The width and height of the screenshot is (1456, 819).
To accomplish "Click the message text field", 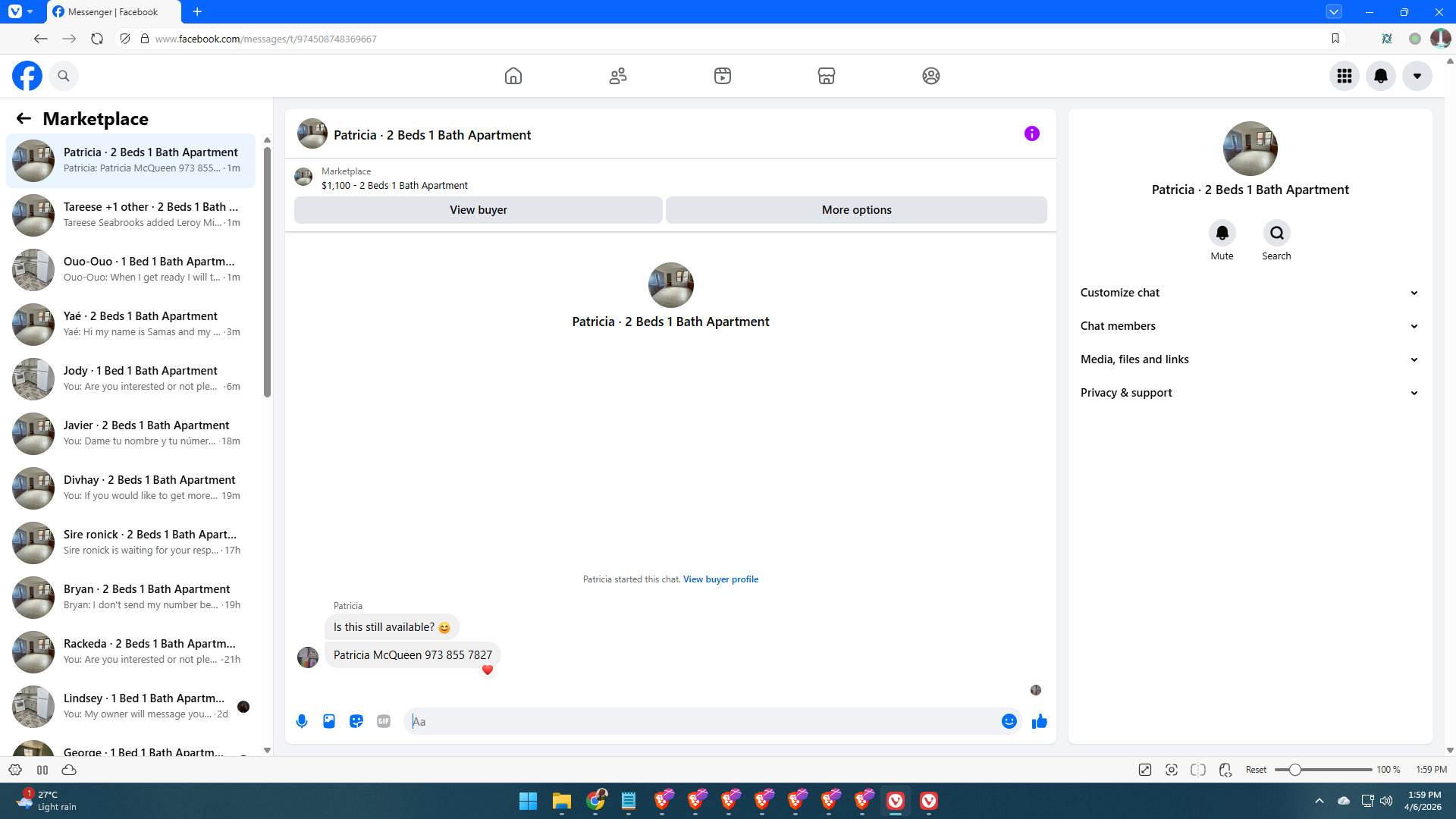I will click(x=703, y=721).
